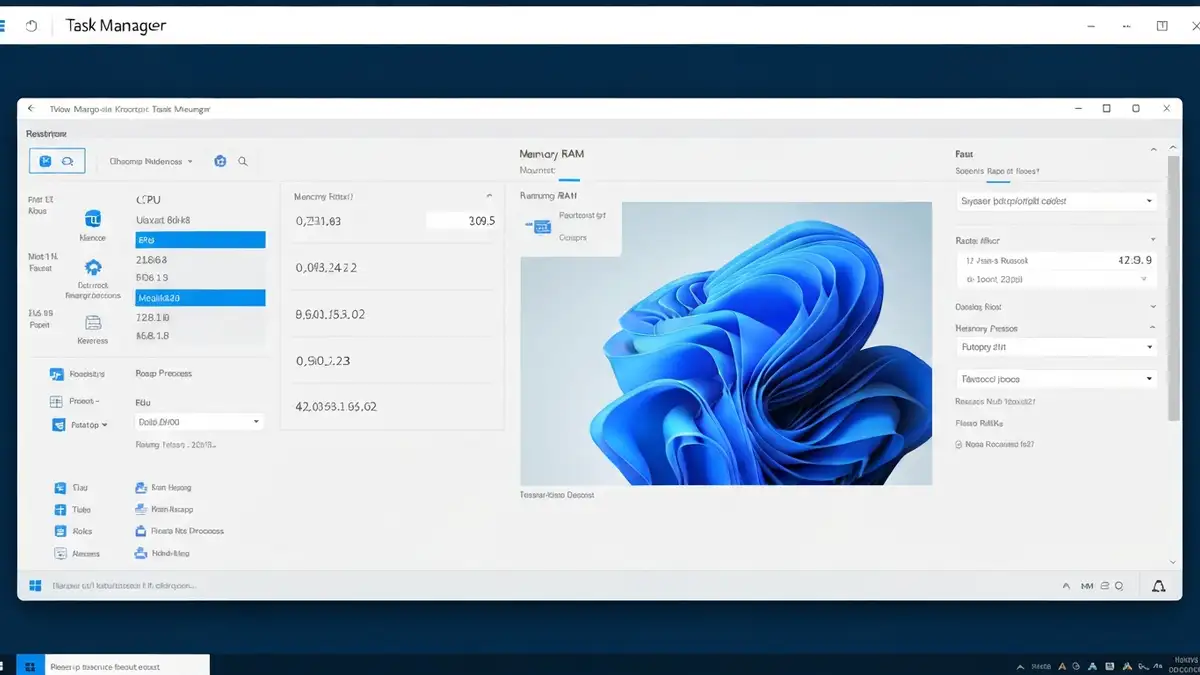Viewport: 1200px width, 675px height.
Task: Click the blue gear icon next to the search magnifier
Action: click(220, 160)
